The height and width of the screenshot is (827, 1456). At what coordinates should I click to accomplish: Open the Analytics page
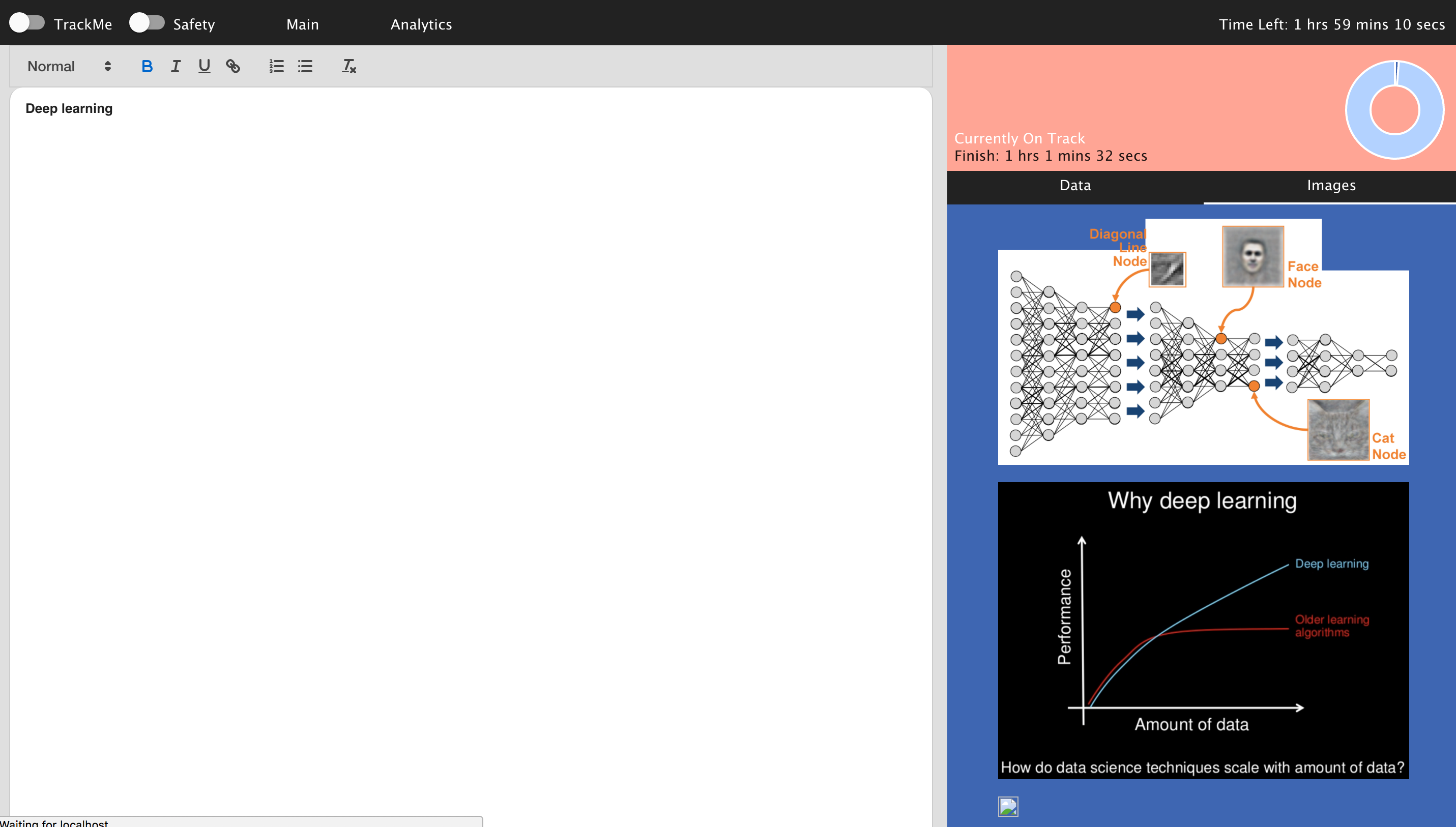click(x=421, y=24)
